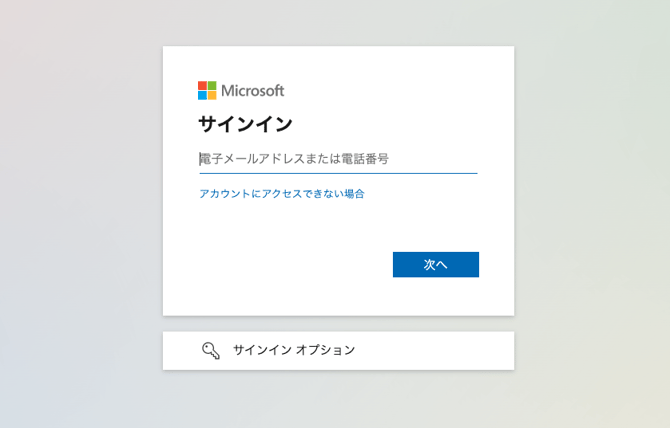Click the blue 次へ button
Image resolution: width=670 pixels, height=428 pixels.
point(436,264)
